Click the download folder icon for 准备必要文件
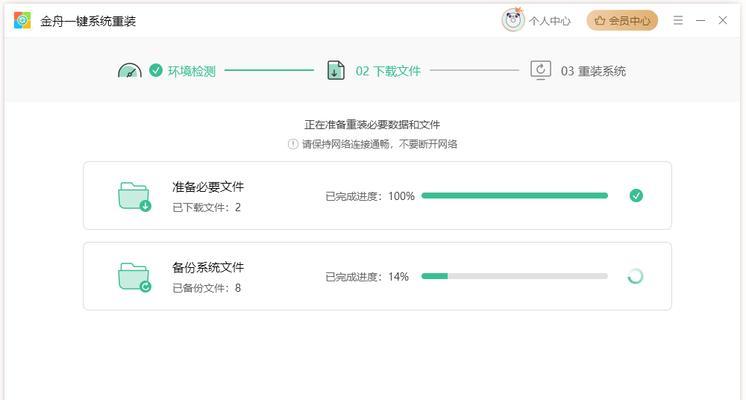746x400 pixels. 134,196
